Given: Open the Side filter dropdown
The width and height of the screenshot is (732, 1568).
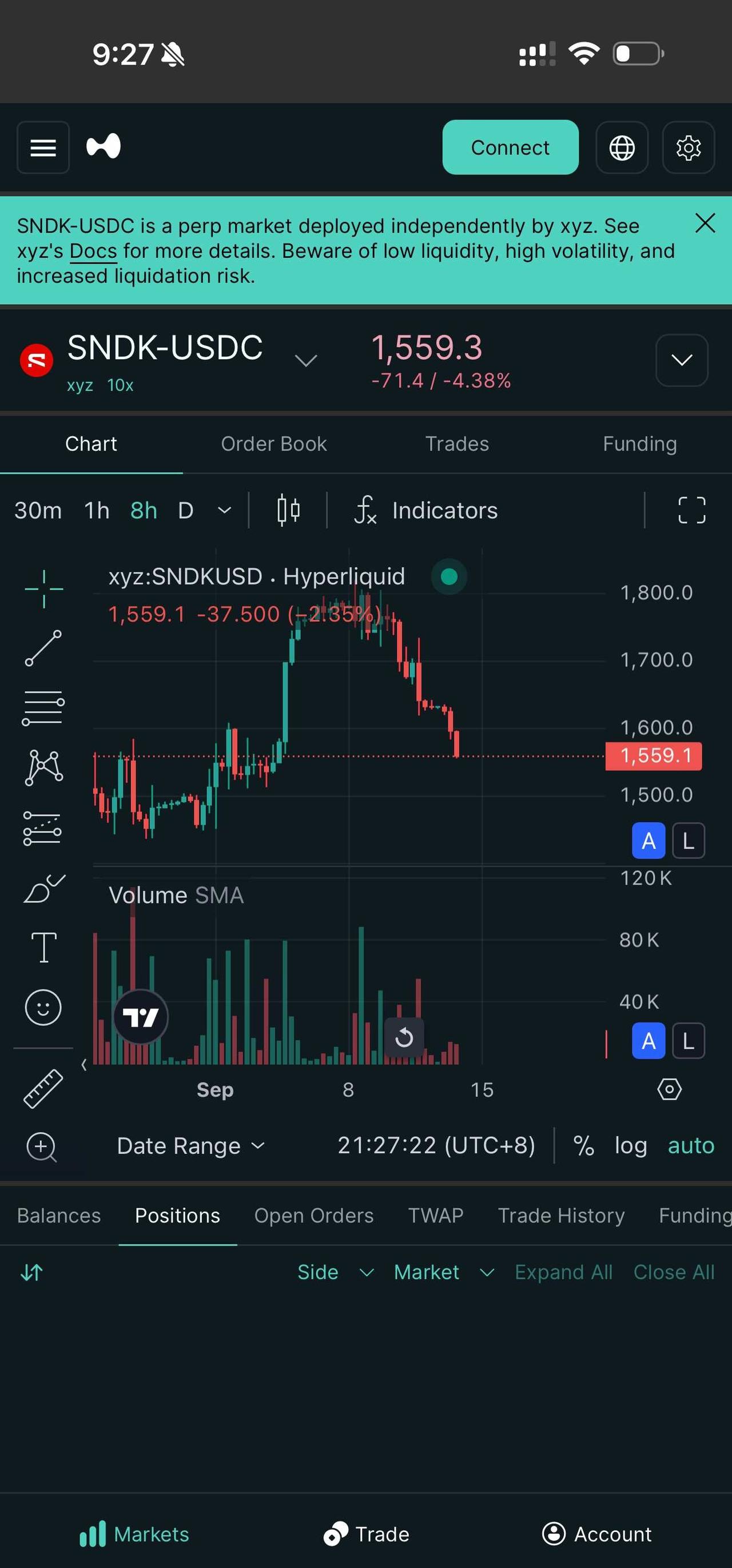Looking at the screenshot, I should (x=335, y=1272).
